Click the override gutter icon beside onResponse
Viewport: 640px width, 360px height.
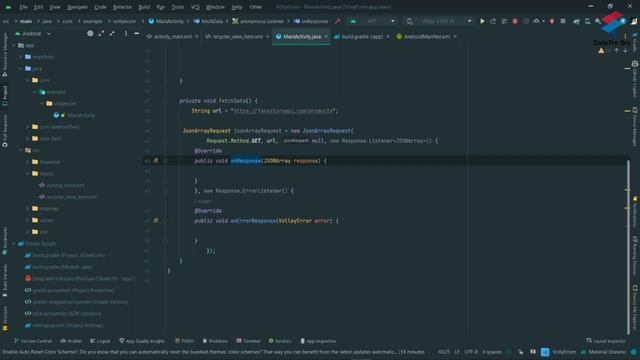[156, 161]
